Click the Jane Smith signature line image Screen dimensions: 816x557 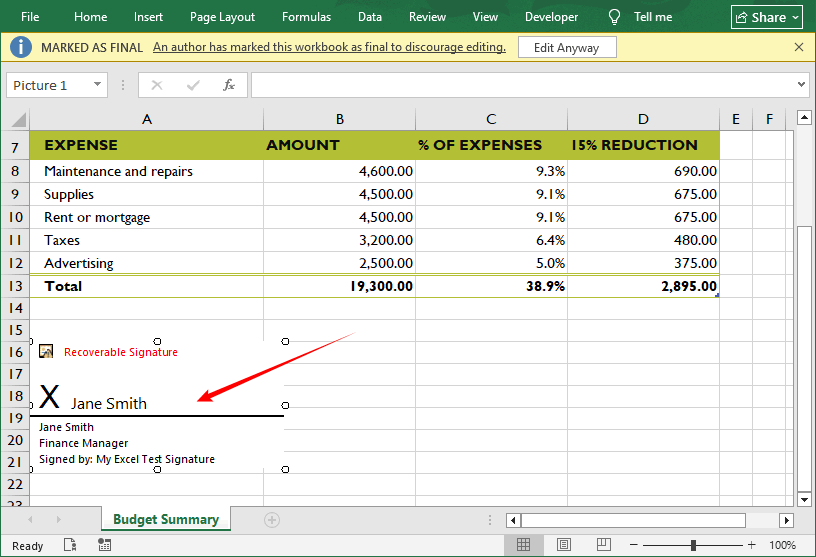(x=157, y=406)
